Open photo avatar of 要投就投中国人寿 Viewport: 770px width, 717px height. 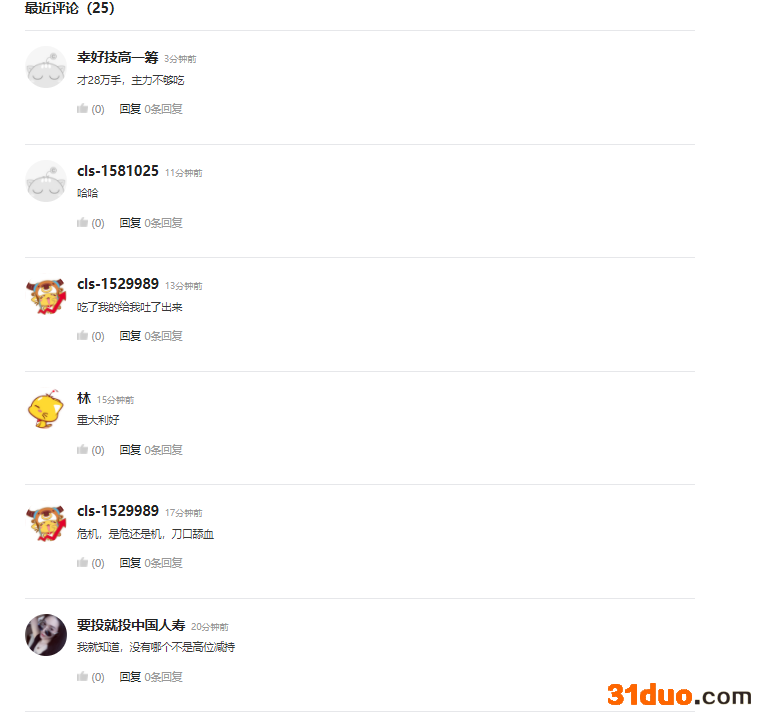pos(46,635)
